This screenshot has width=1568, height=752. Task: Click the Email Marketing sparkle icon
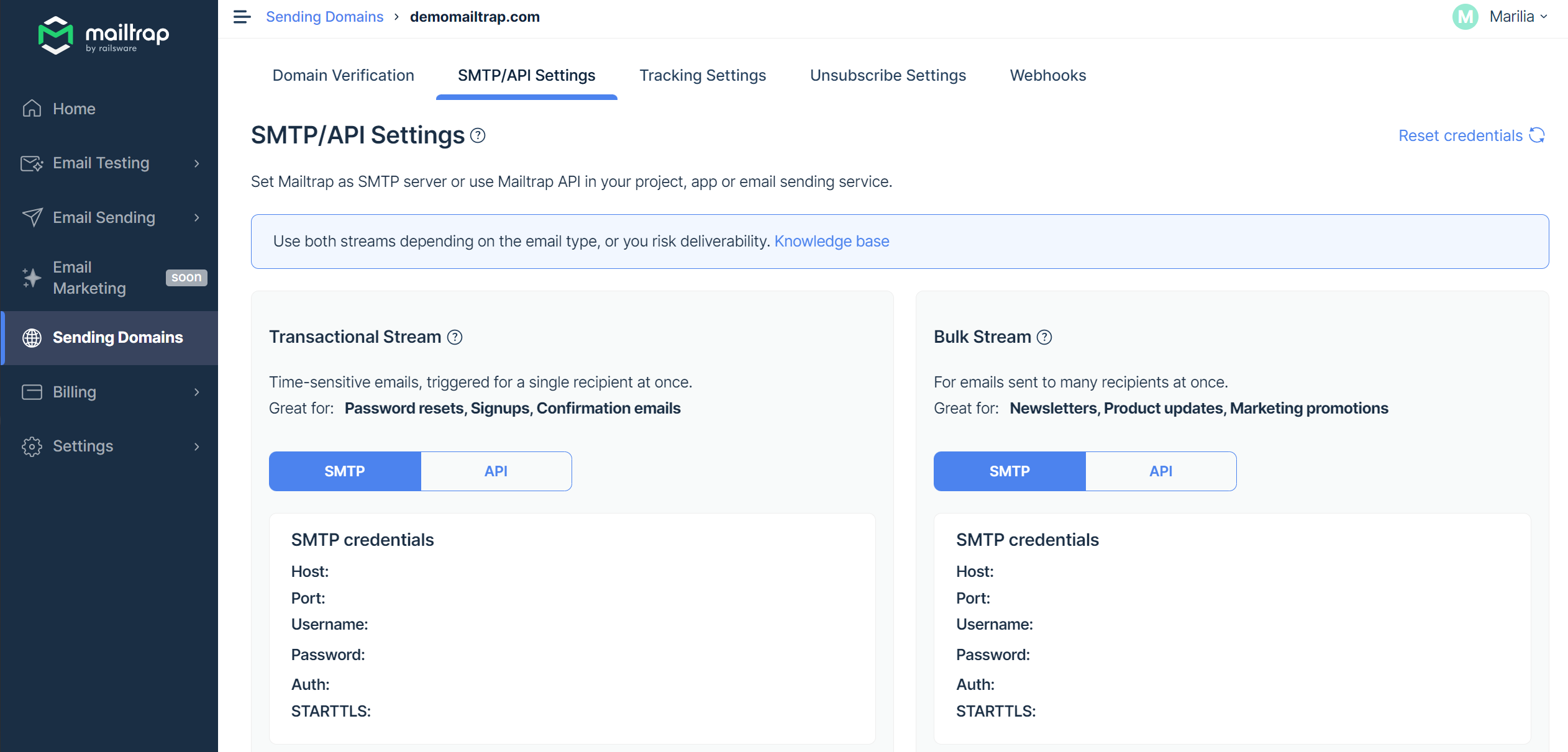(32, 278)
